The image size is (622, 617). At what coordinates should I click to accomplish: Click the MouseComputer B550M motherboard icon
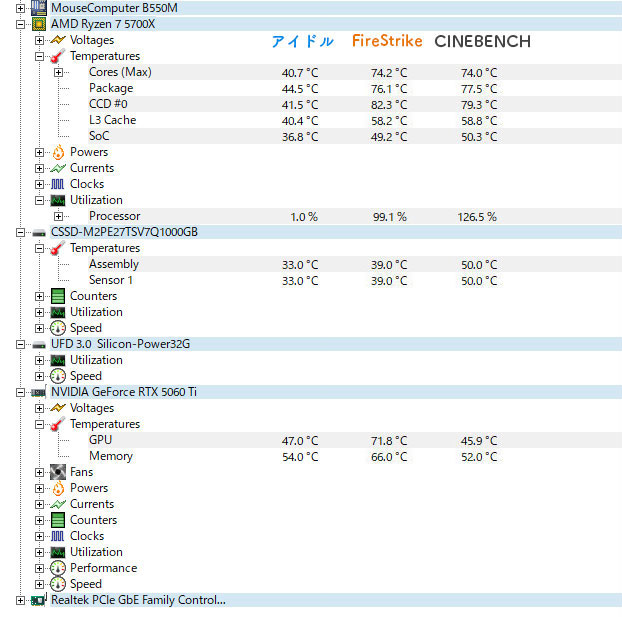coord(39,8)
